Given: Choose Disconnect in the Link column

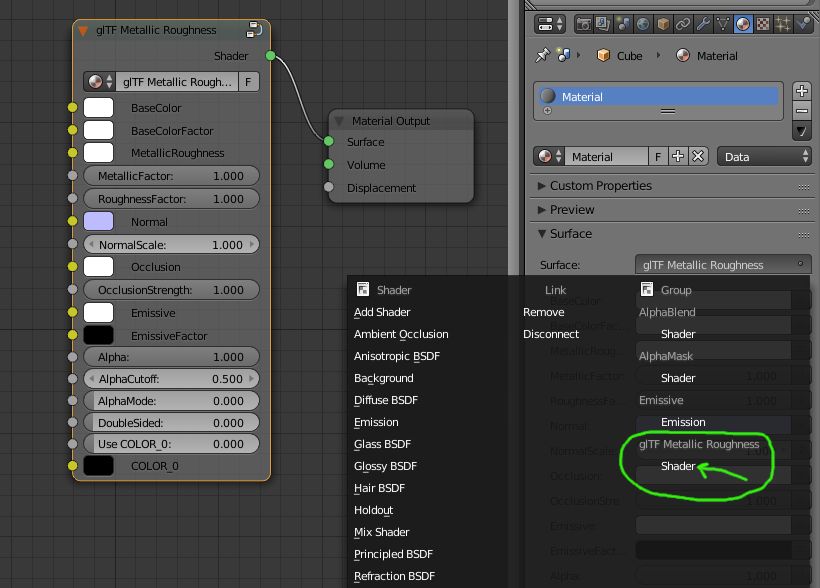Looking at the screenshot, I should click(551, 334).
